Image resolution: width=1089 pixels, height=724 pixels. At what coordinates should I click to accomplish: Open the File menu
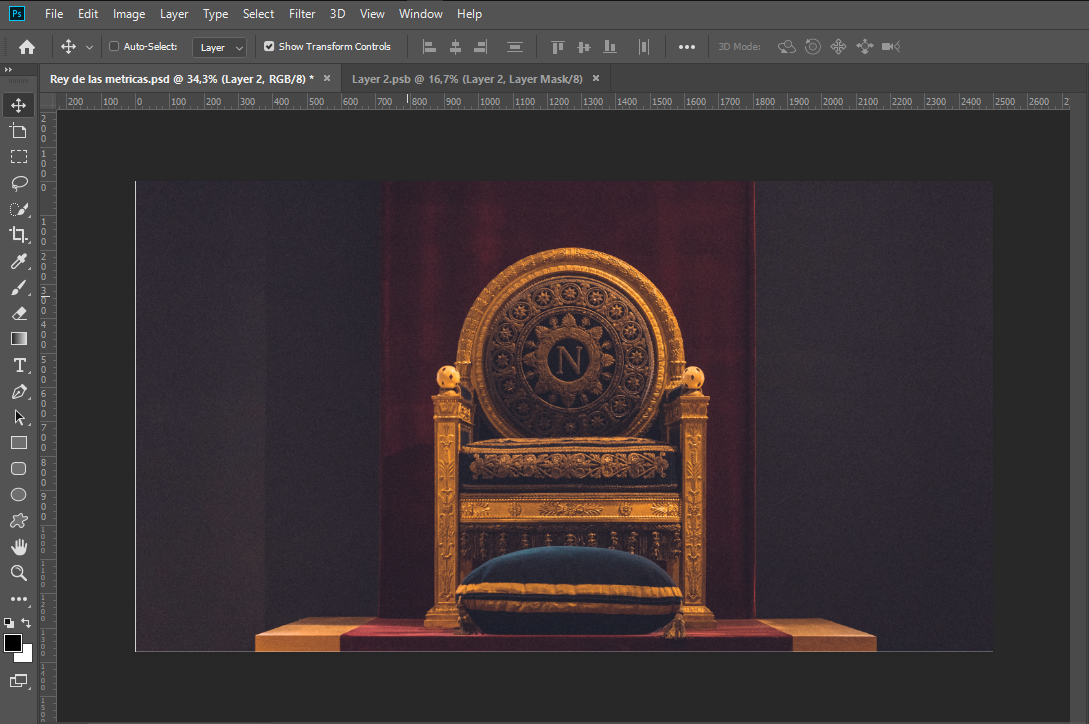[54, 14]
